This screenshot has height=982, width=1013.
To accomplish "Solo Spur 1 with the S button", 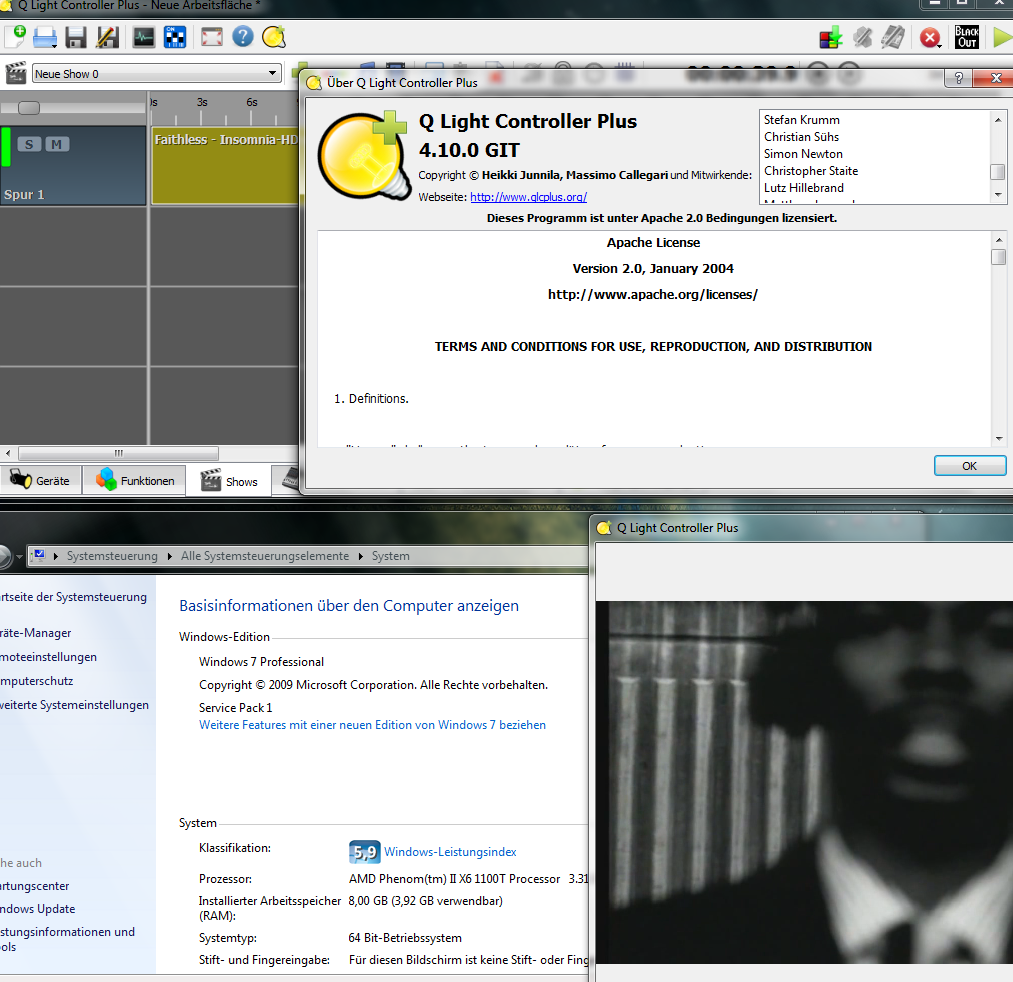I will point(29,144).
